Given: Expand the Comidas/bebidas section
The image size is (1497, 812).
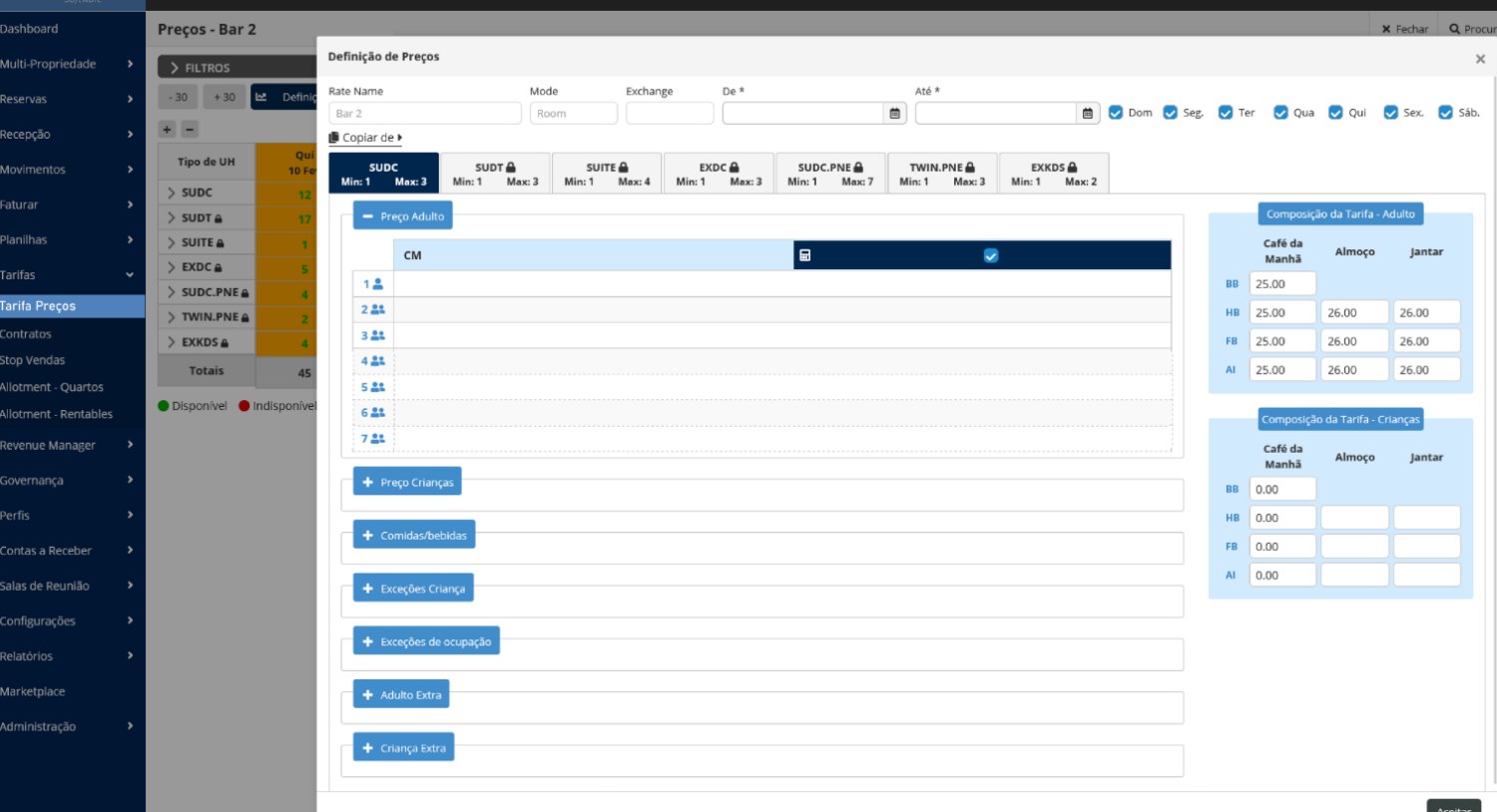Looking at the screenshot, I should click(414, 535).
